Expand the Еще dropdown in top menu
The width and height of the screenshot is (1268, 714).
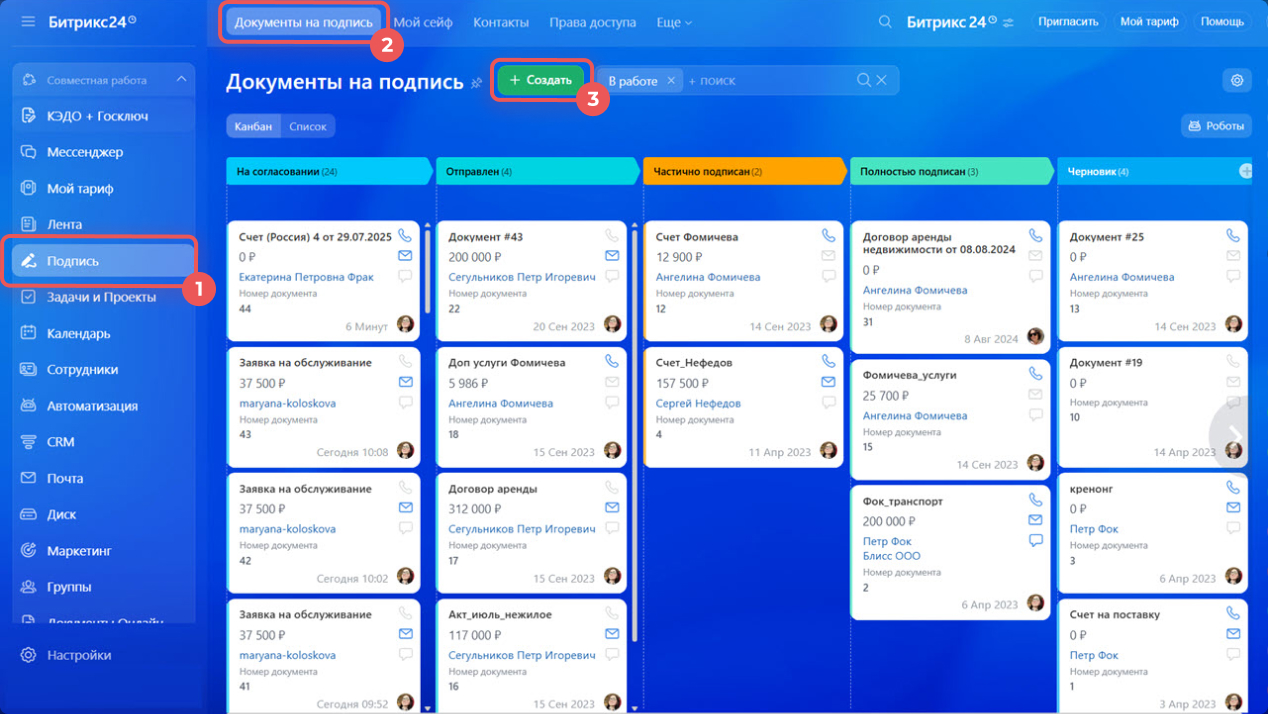click(674, 22)
